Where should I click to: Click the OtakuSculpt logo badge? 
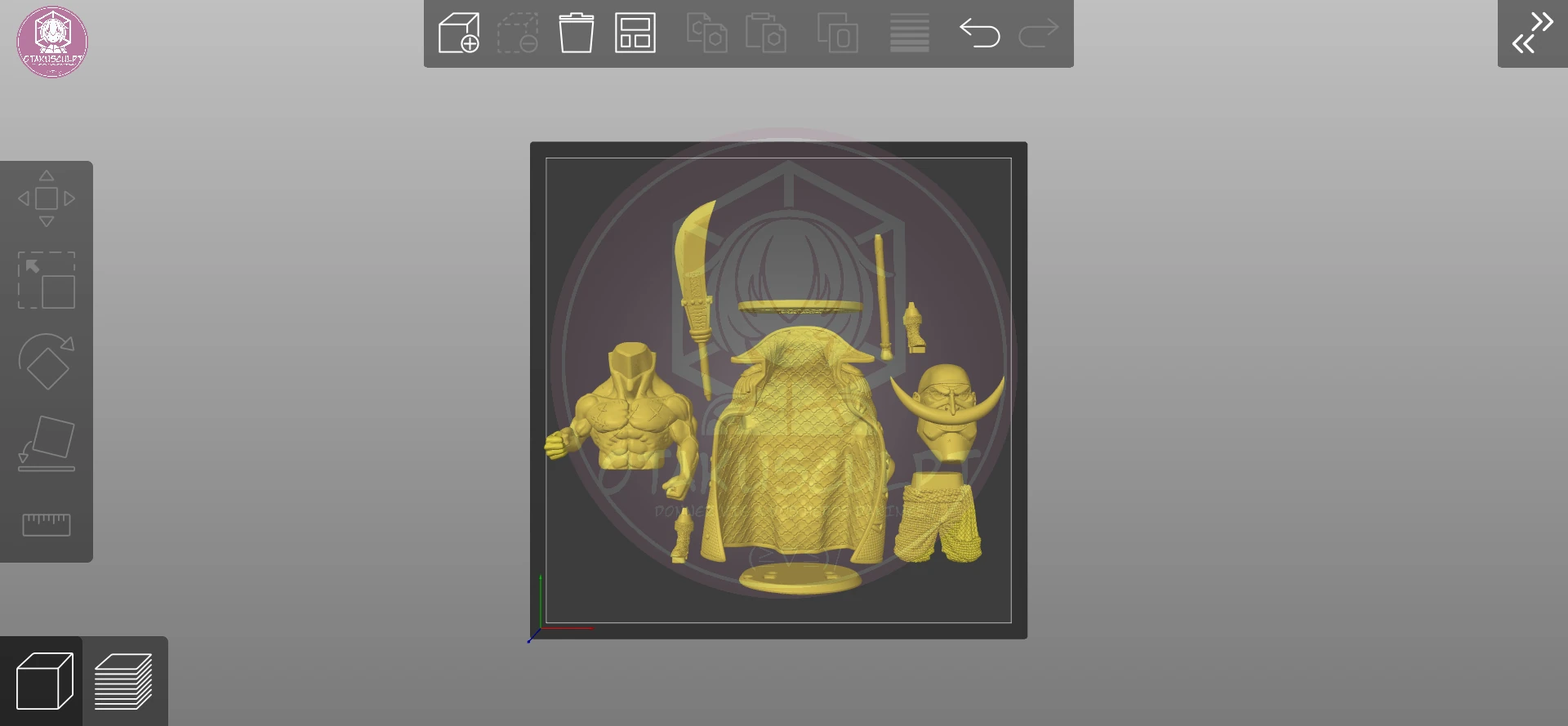(52, 42)
